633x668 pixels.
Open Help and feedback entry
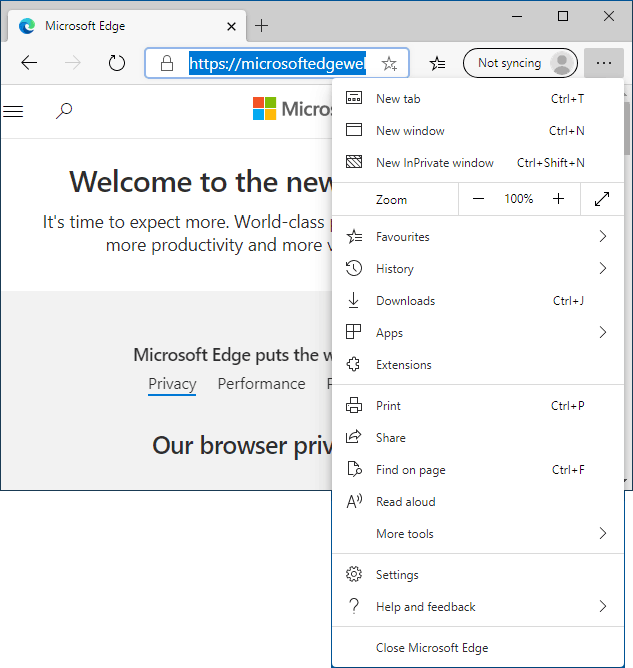[478, 606]
